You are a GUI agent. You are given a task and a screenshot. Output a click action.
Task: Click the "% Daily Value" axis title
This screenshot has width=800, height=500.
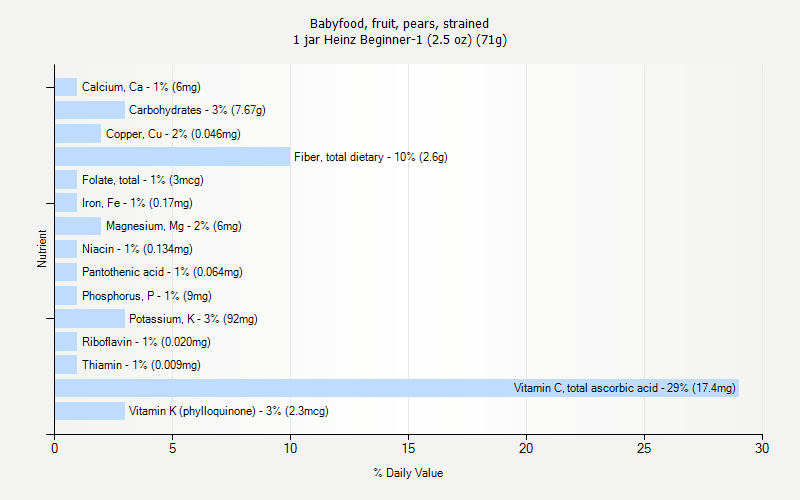click(x=408, y=473)
